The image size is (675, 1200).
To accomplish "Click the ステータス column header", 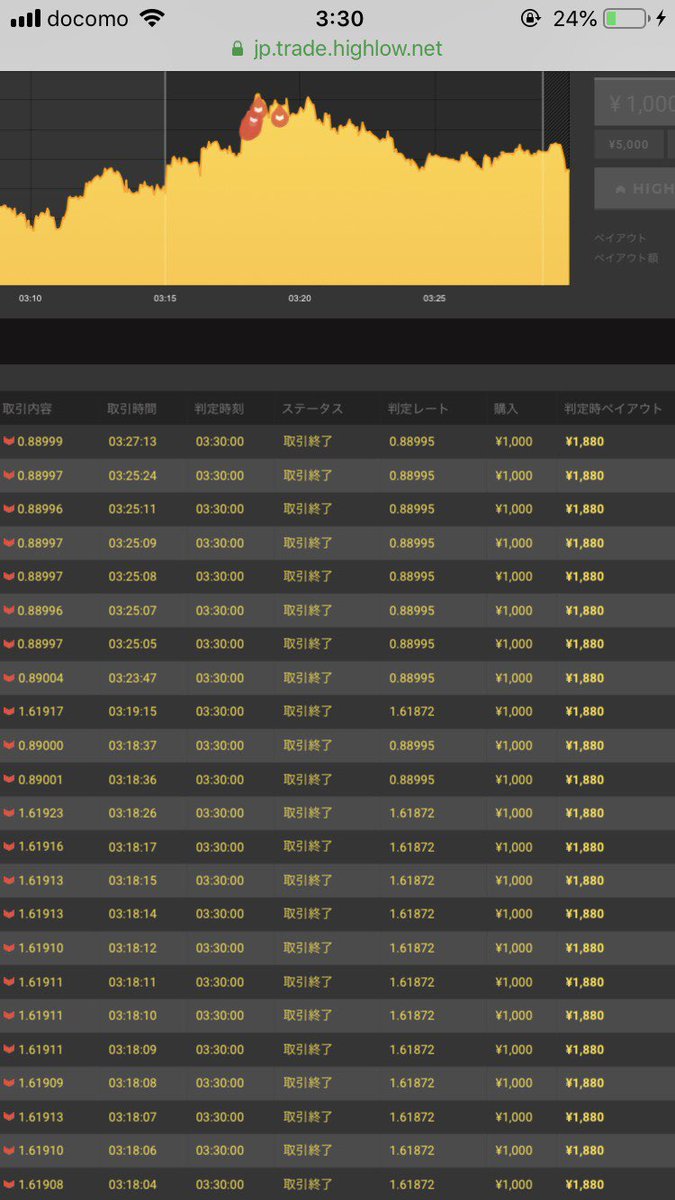I will (312, 408).
